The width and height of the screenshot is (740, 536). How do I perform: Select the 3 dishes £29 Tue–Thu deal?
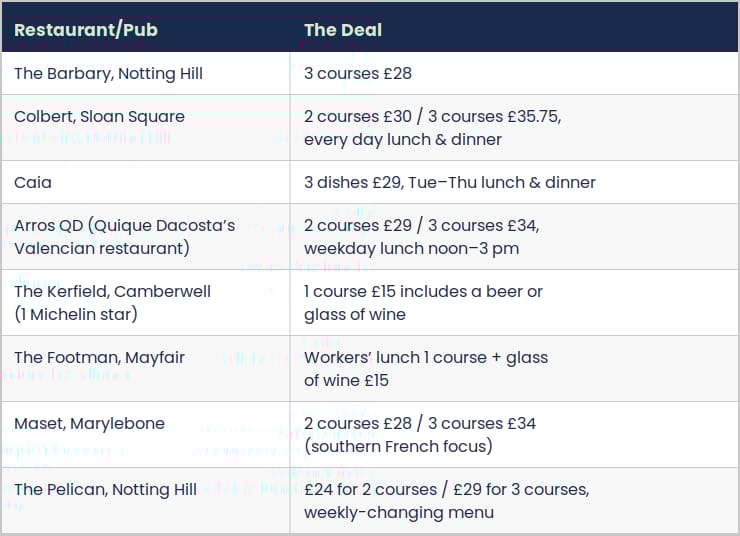click(514, 182)
